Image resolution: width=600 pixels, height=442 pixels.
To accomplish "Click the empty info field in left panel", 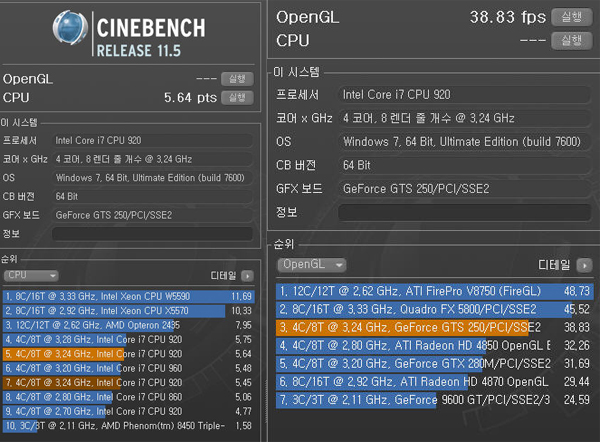I will [x=153, y=234].
